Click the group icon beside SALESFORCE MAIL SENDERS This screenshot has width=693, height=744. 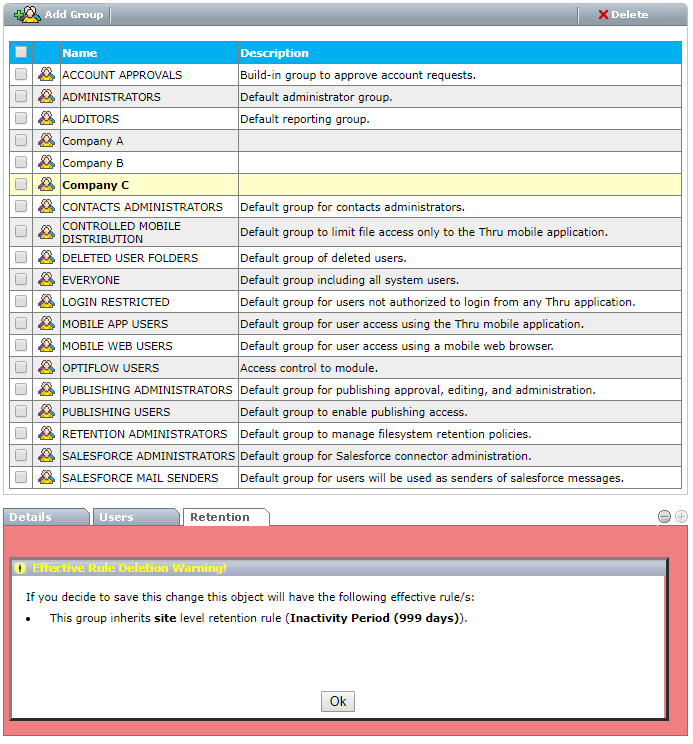click(46, 478)
